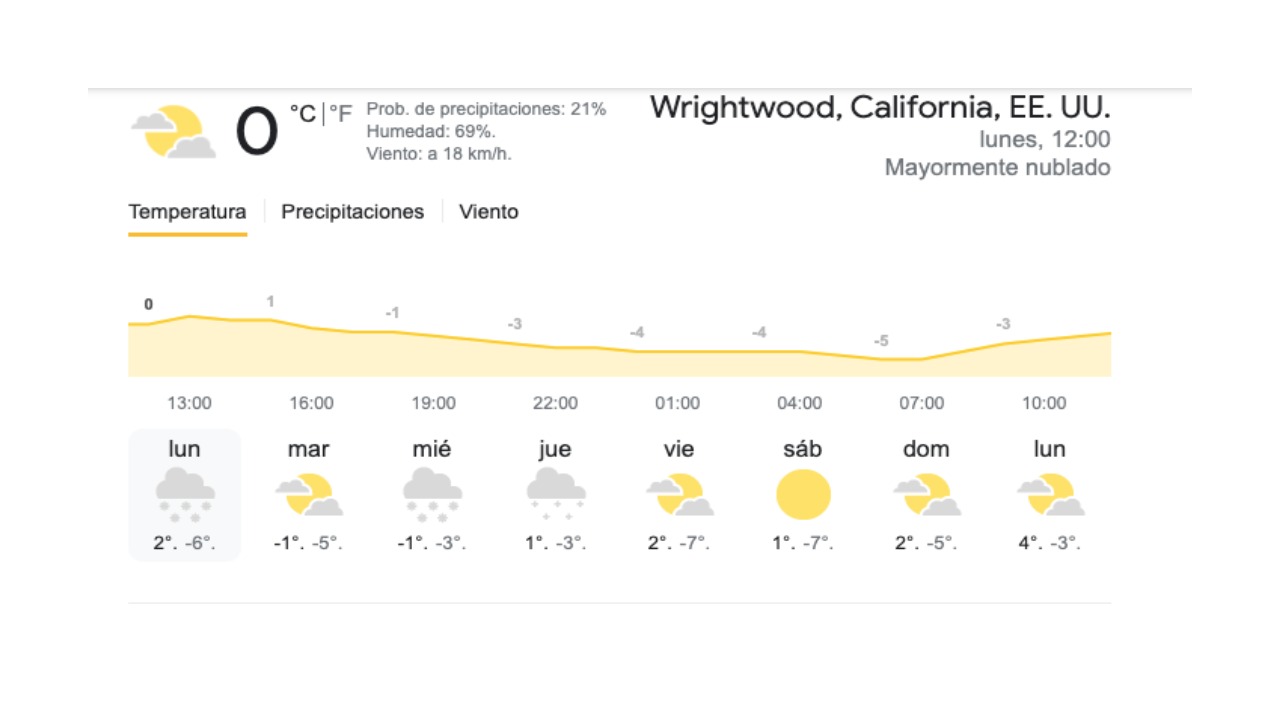This screenshot has width=1280, height=720.
Task: Select the sáb day label
Action: tap(803, 449)
